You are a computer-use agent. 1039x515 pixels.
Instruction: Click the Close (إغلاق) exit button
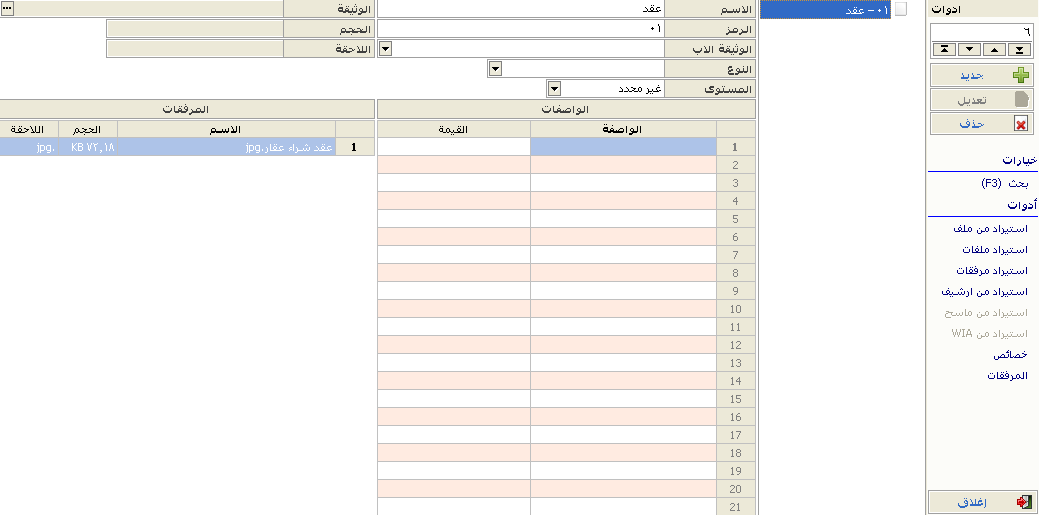(980, 502)
